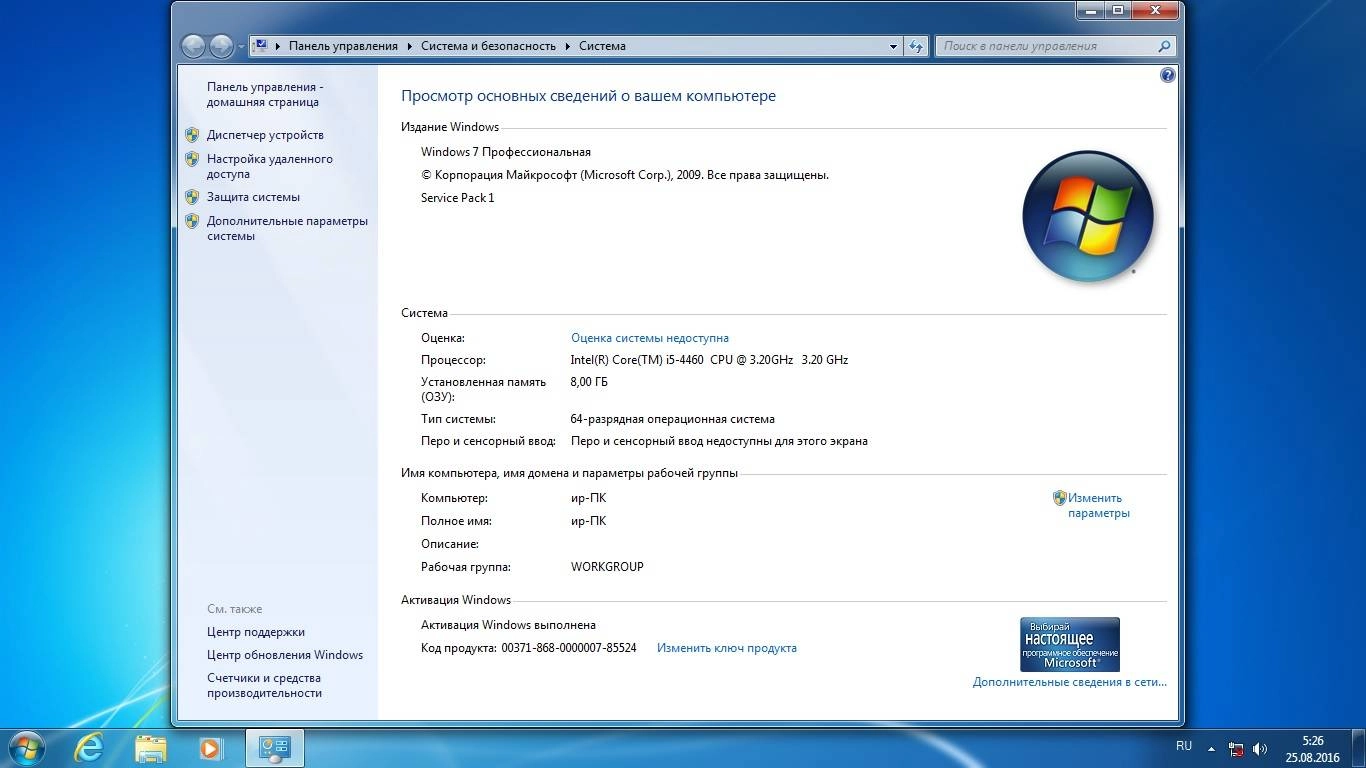Click the network tray icon
Viewport: 1366px width, 768px height.
click(1236, 748)
